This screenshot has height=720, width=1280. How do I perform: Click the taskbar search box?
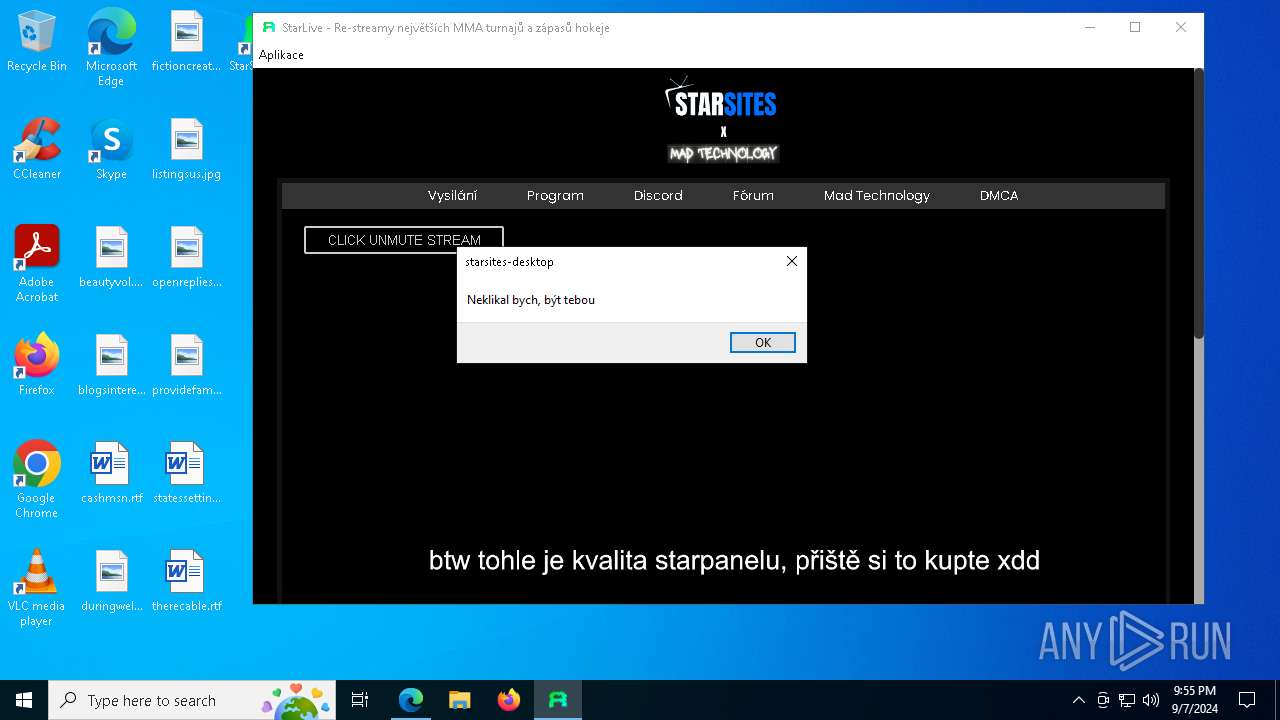[x=192, y=700]
